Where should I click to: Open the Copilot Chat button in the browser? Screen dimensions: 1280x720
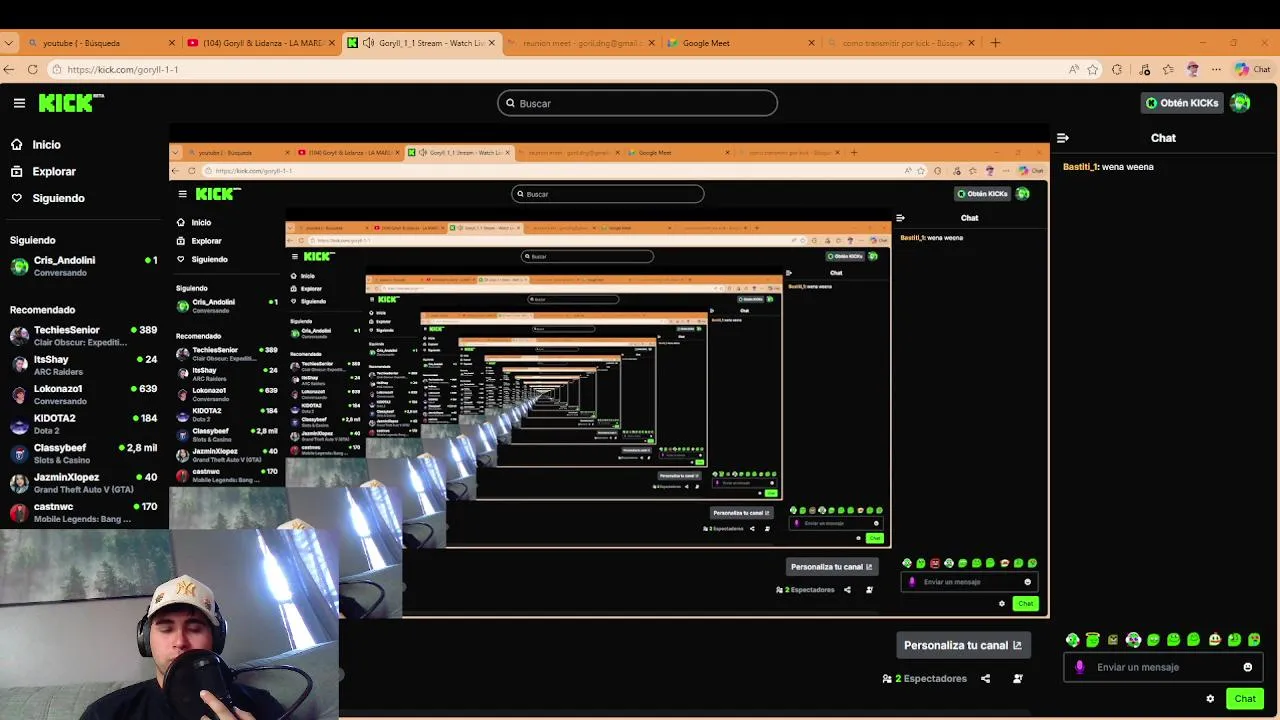(x=1252, y=69)
